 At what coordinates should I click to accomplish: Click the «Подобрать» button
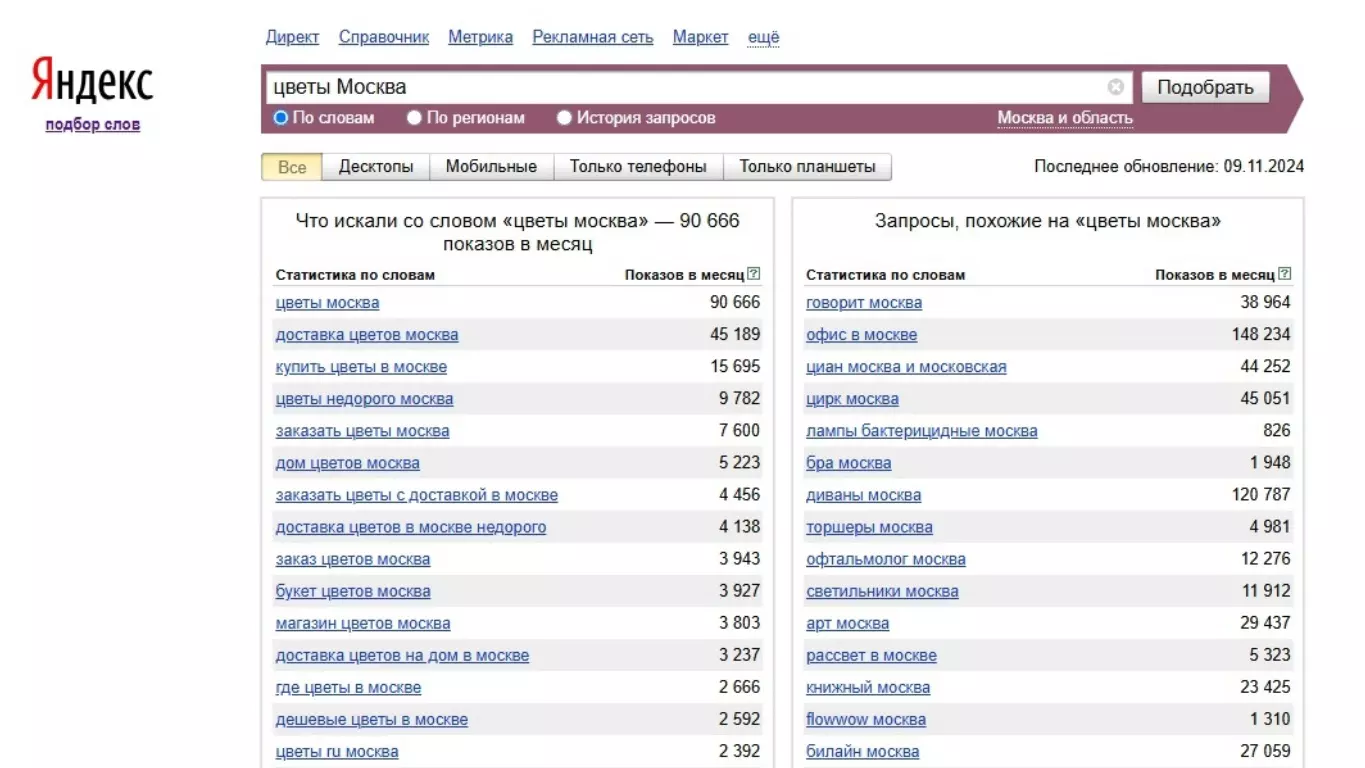click(x=1205, y=87)
